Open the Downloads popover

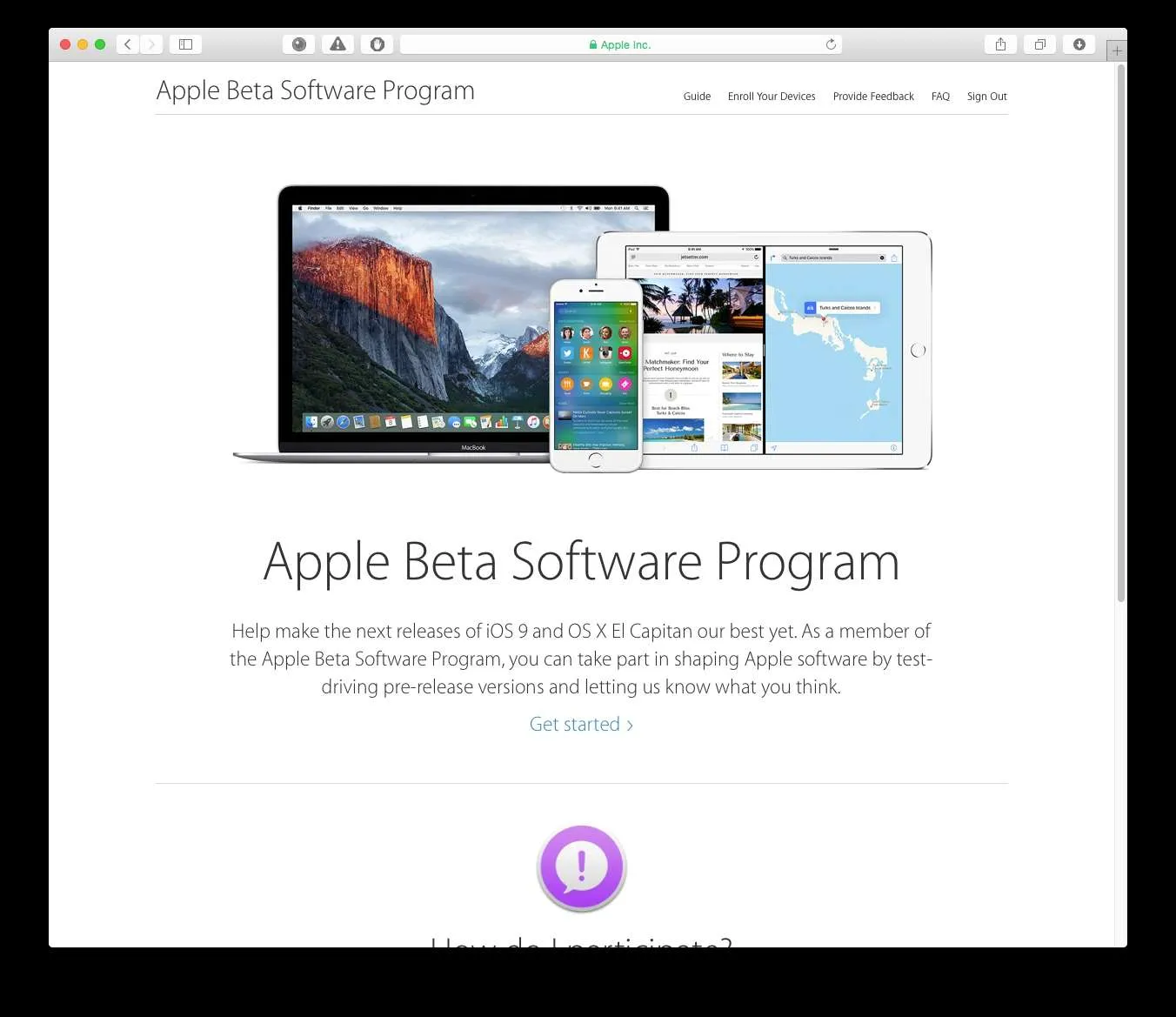click(1079, 44)
